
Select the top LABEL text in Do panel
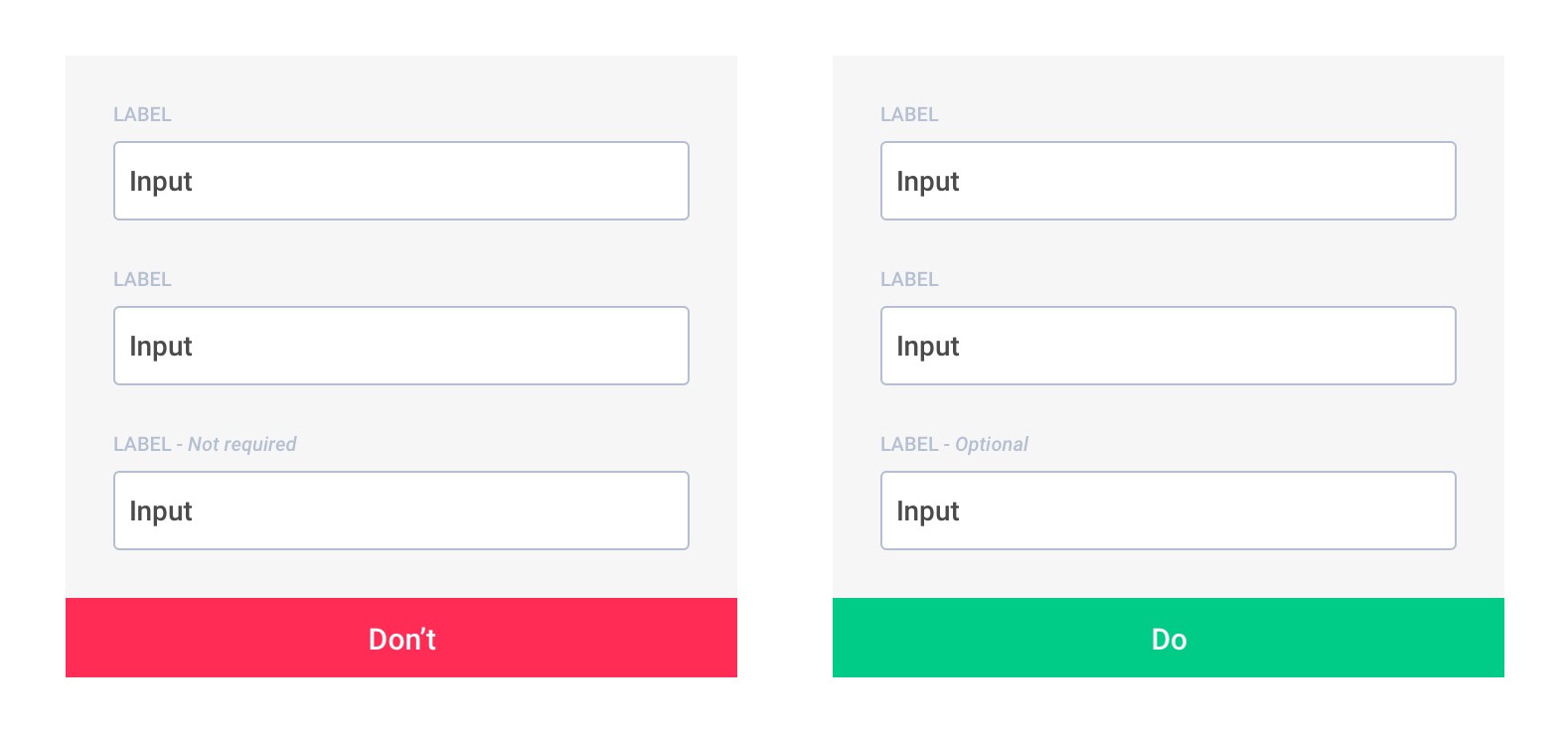[909, 114]
